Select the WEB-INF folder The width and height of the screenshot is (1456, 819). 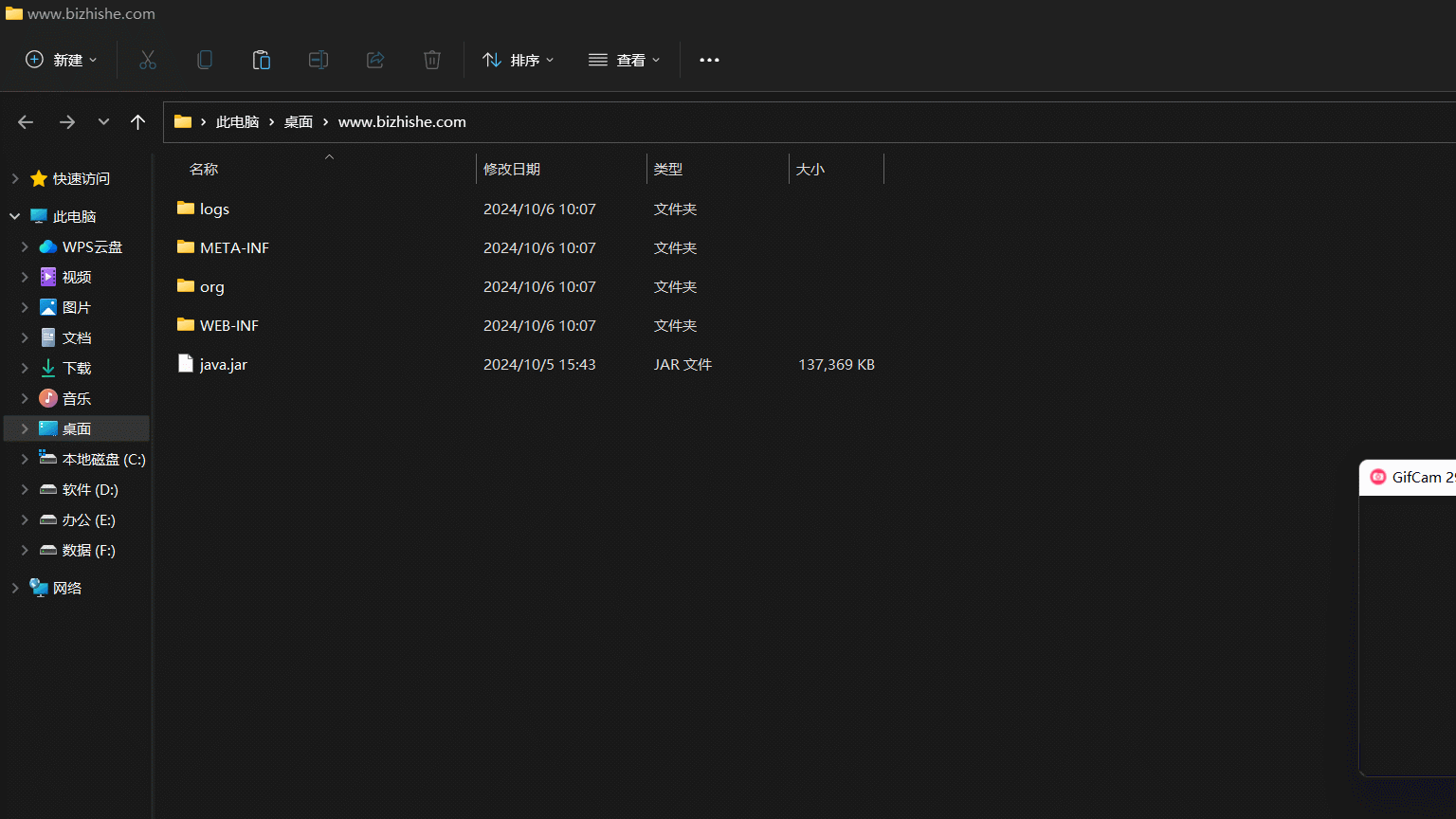coord(228,325)
